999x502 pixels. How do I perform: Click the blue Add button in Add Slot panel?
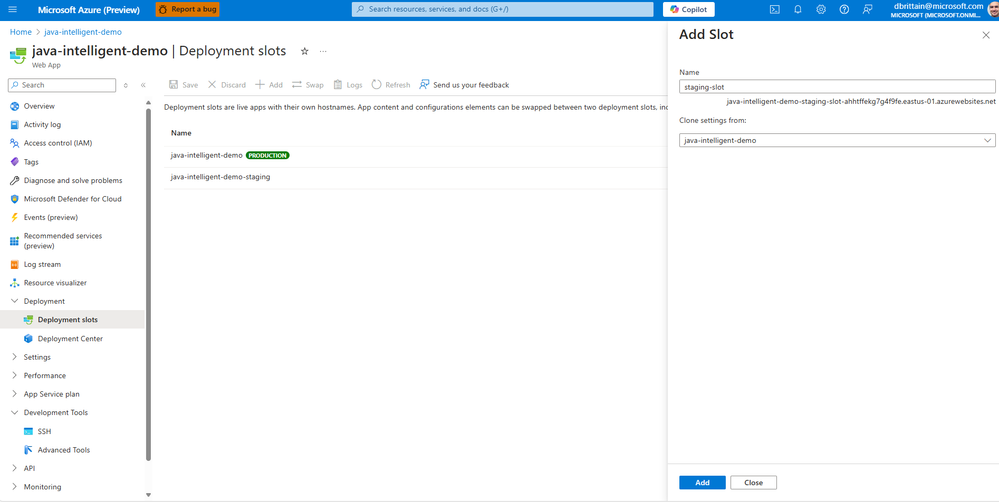coord(702,483)
